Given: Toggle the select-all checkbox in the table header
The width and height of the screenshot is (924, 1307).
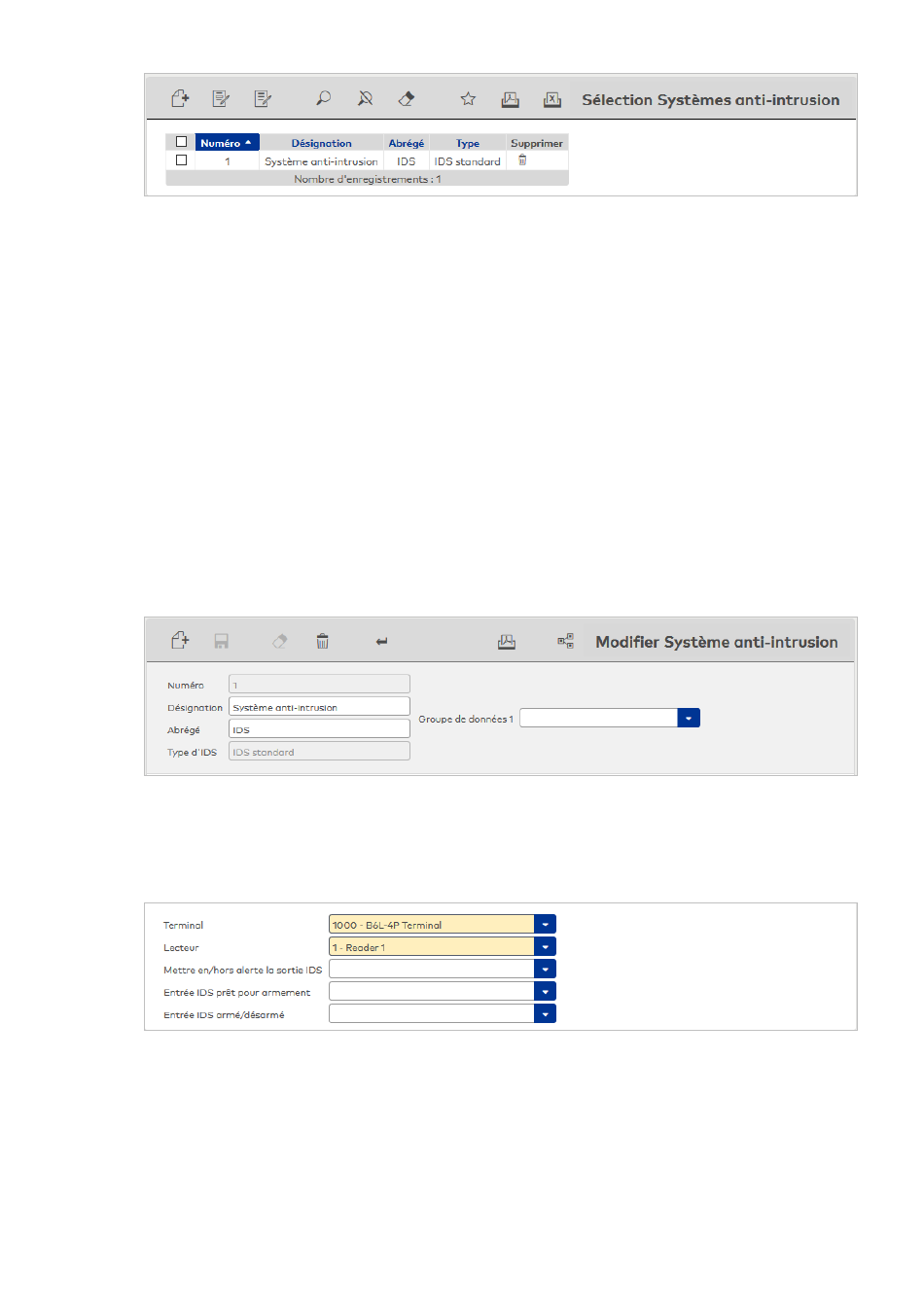Looking at the screenshot, I should [181, 142].
